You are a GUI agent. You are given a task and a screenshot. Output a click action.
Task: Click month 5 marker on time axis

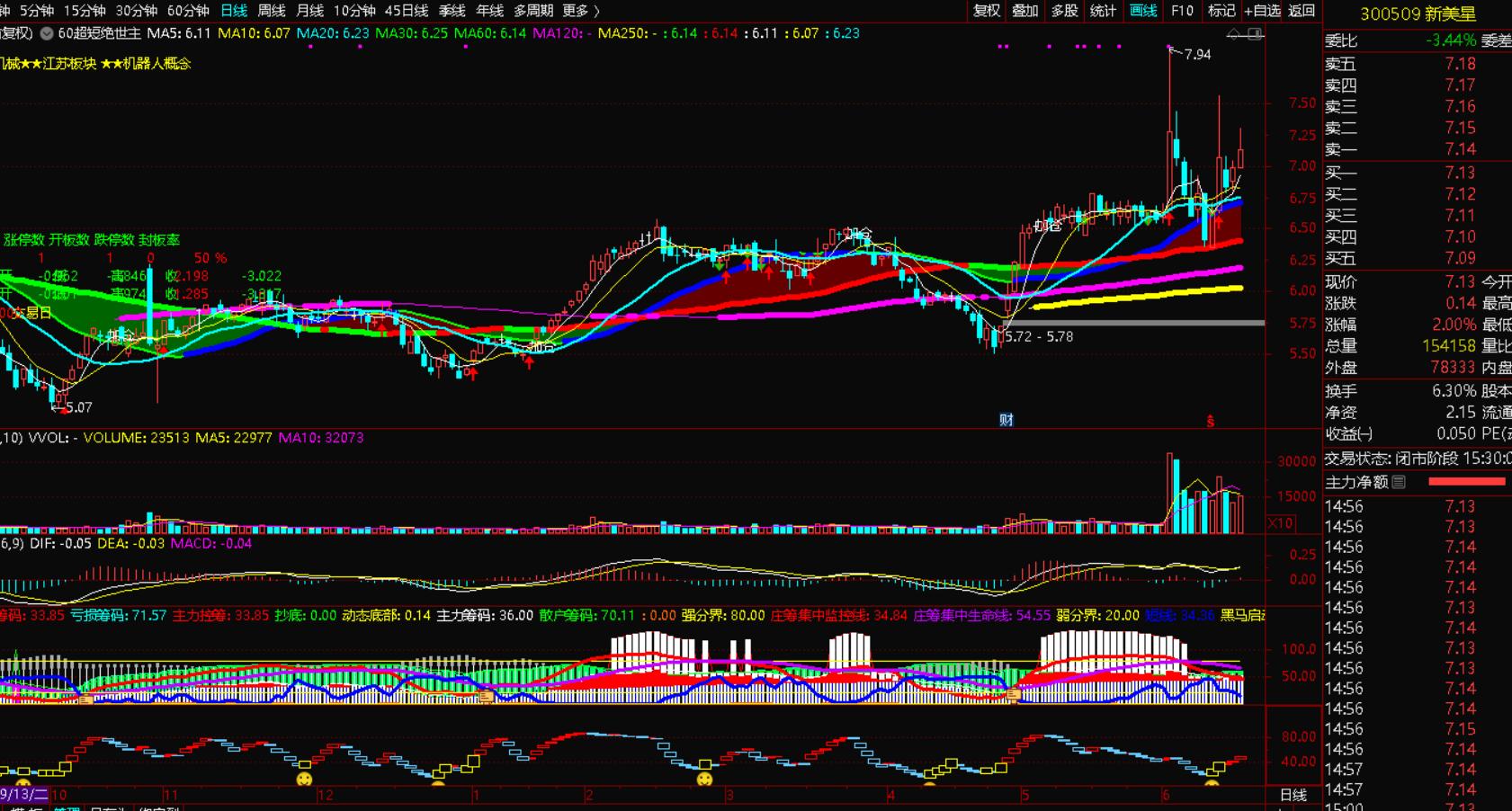[1024, 796]
